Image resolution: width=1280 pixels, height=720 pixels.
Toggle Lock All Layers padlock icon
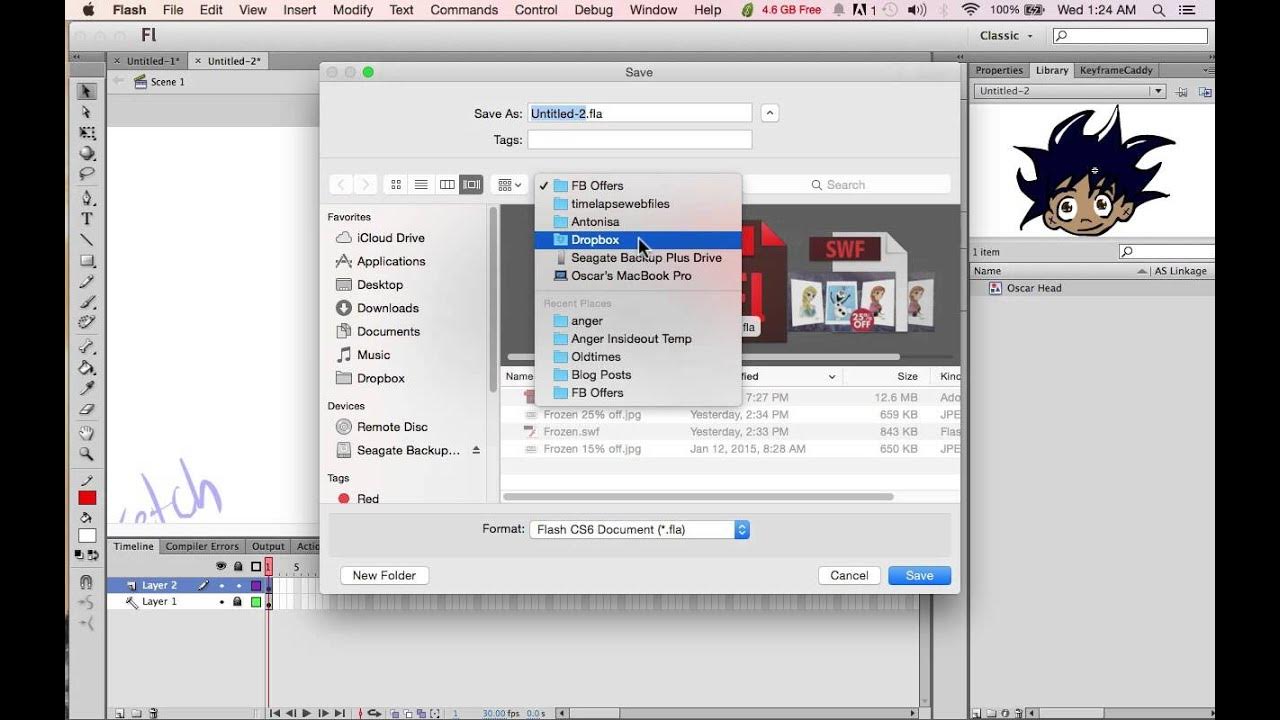(x=238, y=566)
